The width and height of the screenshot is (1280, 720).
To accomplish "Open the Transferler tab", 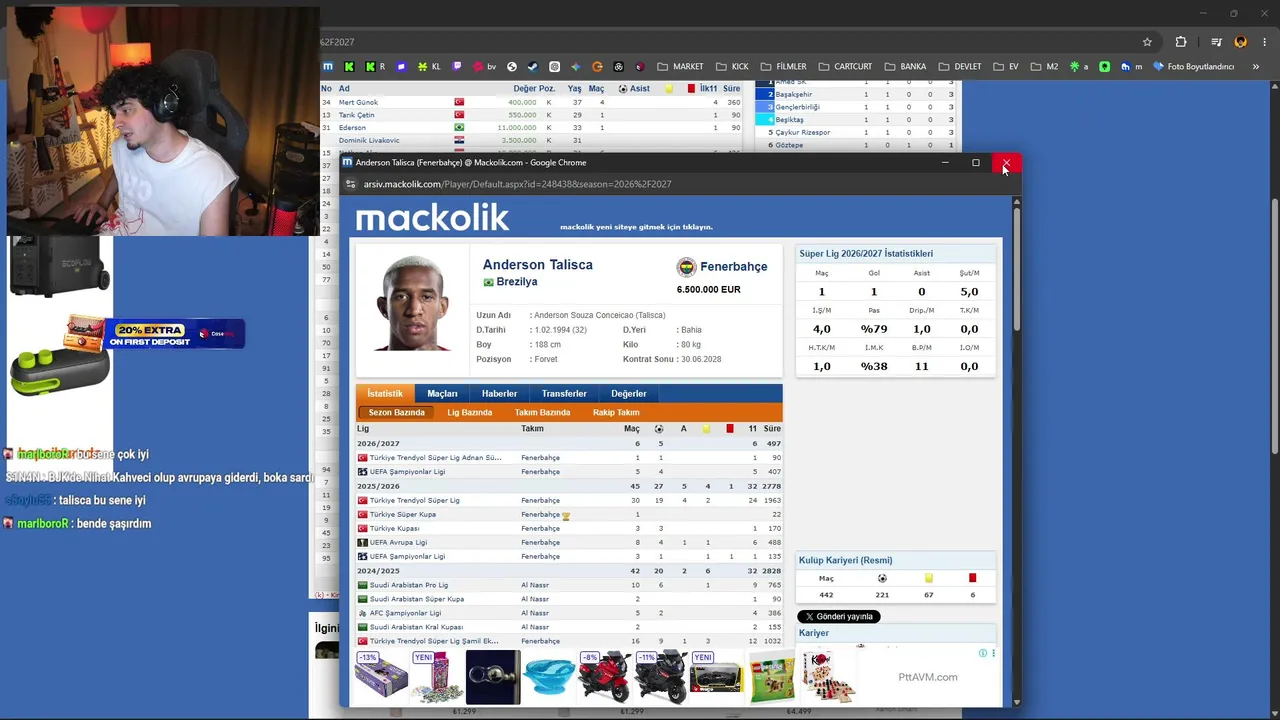I will click(564, 394).
